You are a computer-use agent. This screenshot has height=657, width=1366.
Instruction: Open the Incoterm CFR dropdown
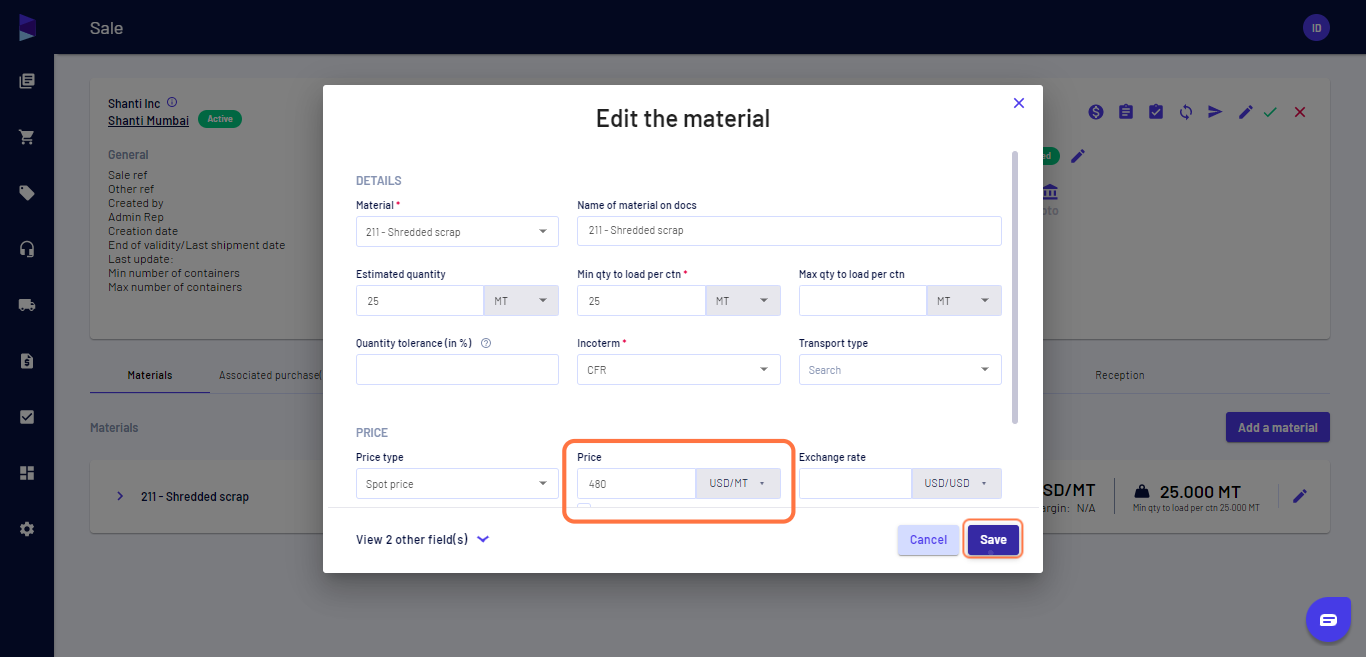click(679, 369)
